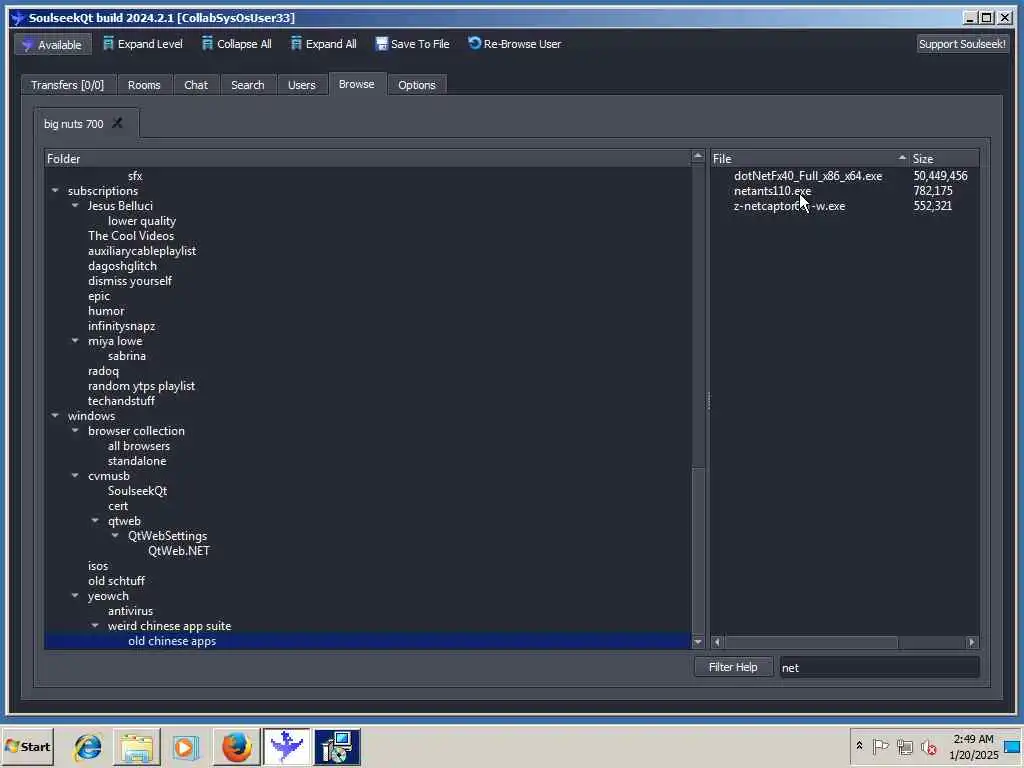Collapse weird chinese app suite arrow
This screenshot has width=1024, height=768.
tap(95, 626)
